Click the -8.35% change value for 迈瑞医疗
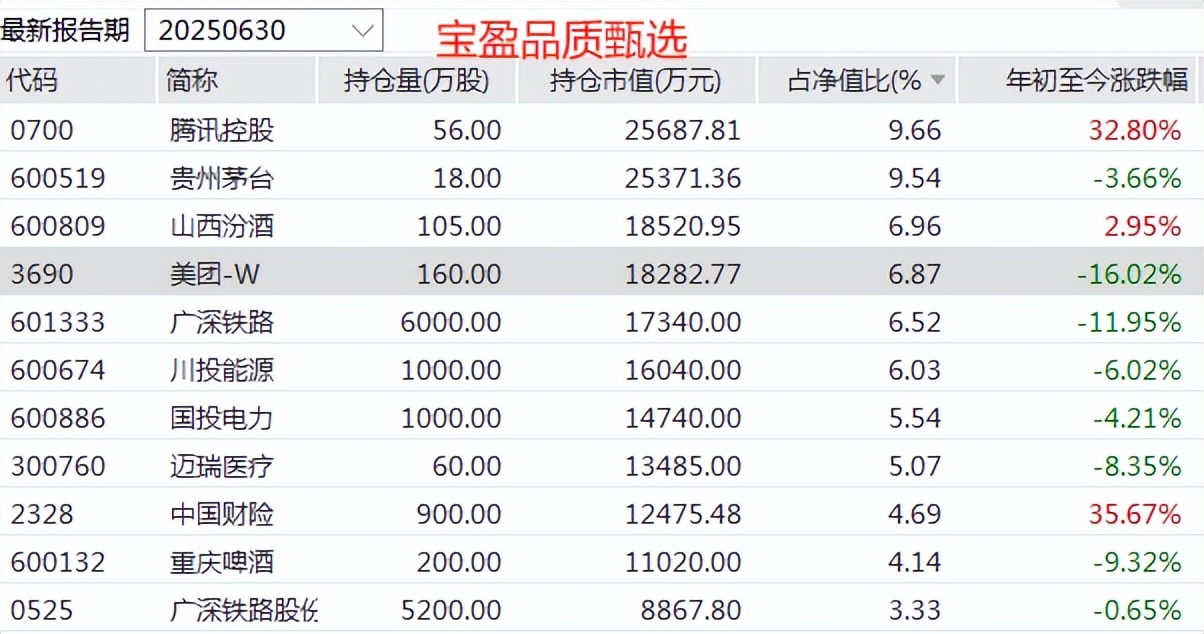This screenshot has height=634, width=1204. coord(1137,466)
